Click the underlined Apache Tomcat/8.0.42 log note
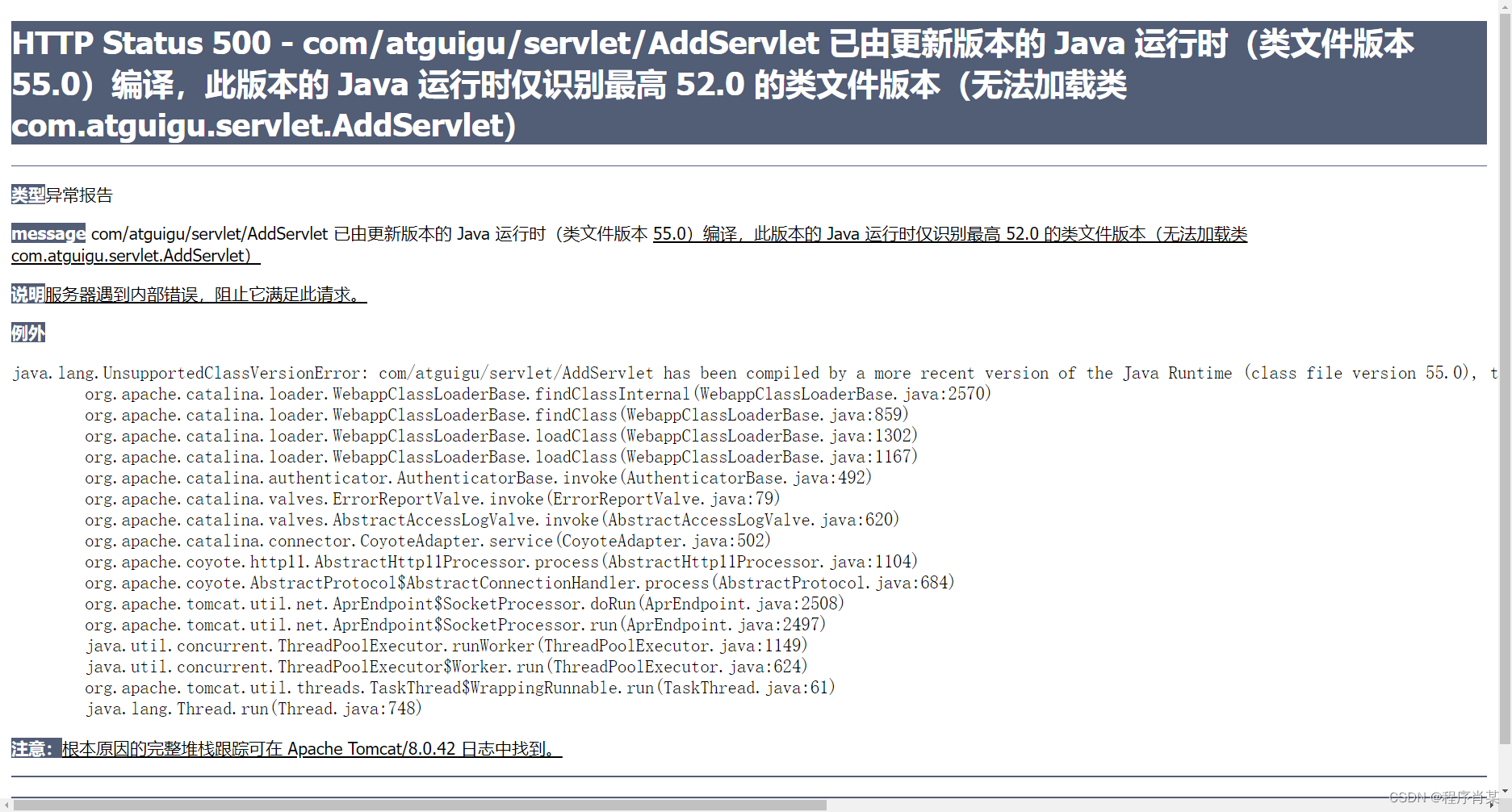The image size is (1512, 812). point(311,748)
